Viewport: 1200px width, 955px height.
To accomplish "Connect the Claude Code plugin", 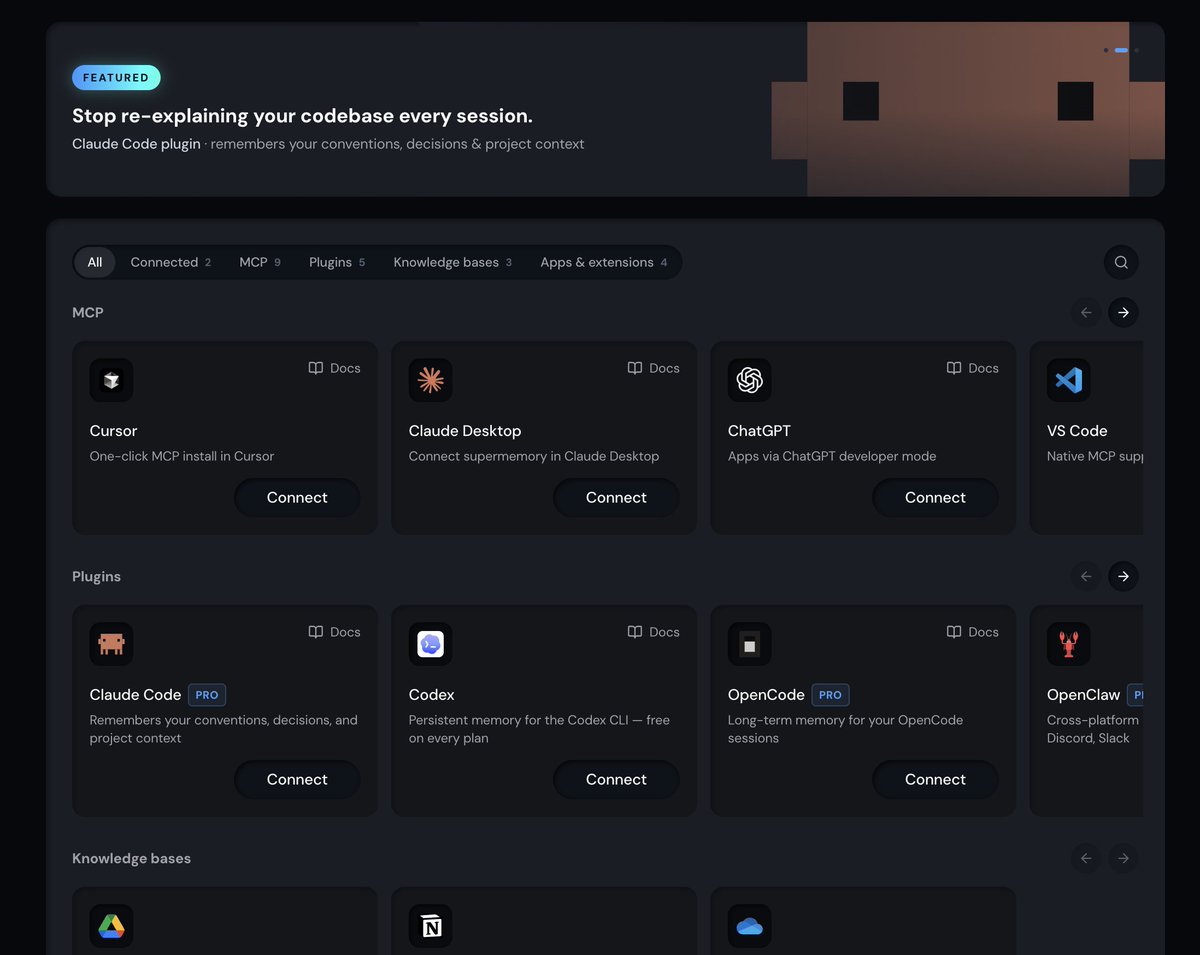I will (x=297, y=779).
